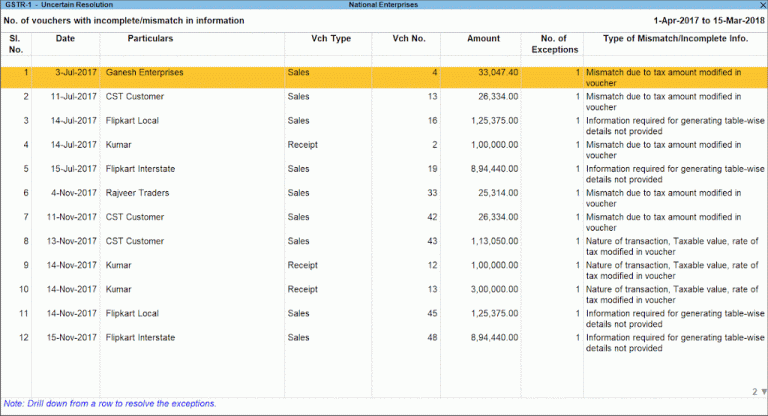
Task: Click Receipt type in Sl. No. 9 row
Action: [x=303, y=265]
